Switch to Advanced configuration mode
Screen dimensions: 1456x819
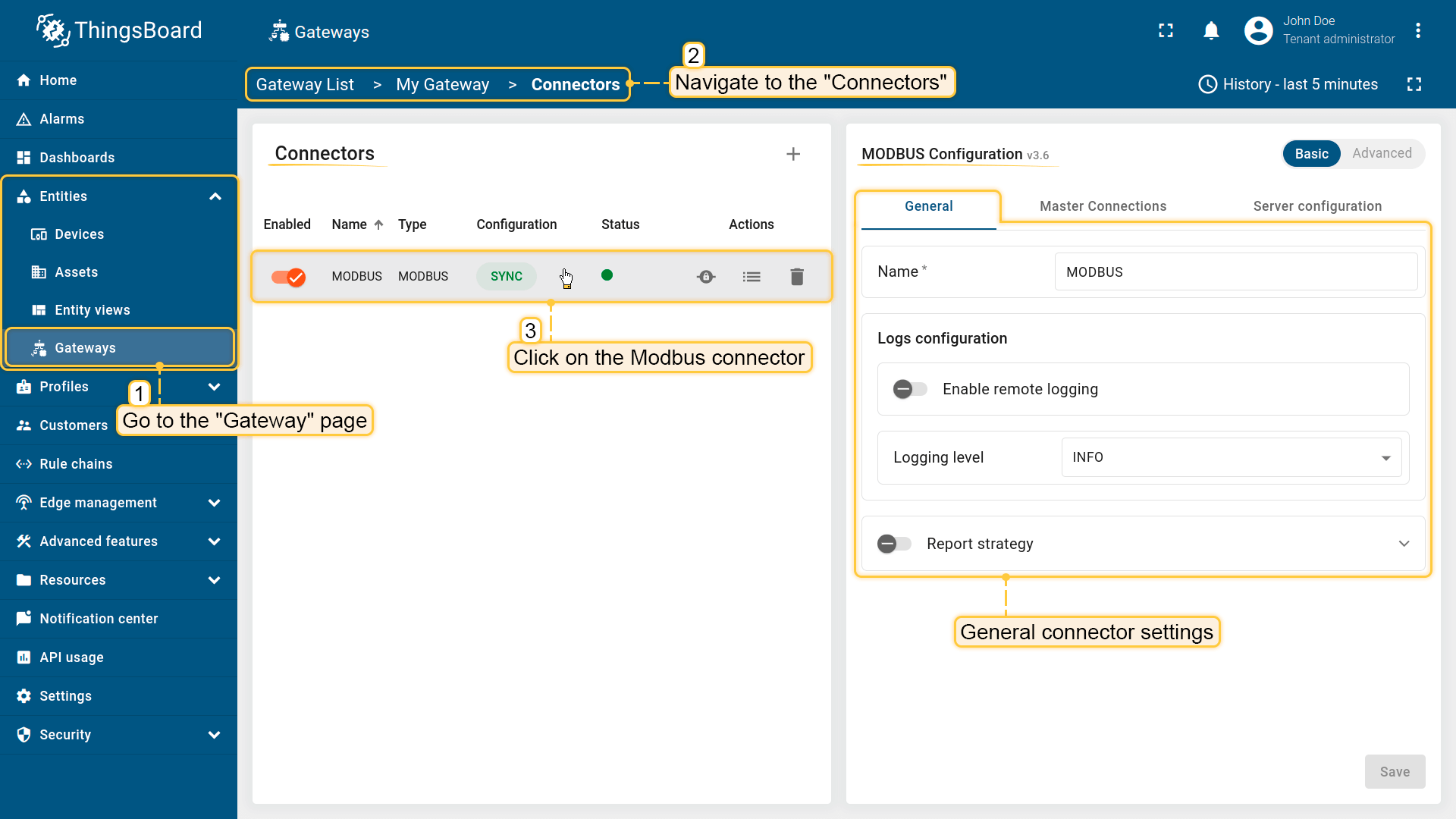point(1382,153)
